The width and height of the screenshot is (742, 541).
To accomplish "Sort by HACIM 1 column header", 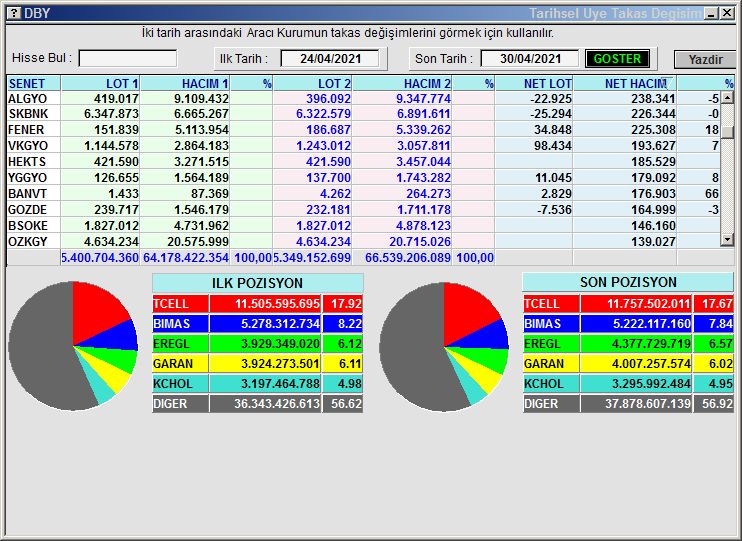I will point(185,84).
